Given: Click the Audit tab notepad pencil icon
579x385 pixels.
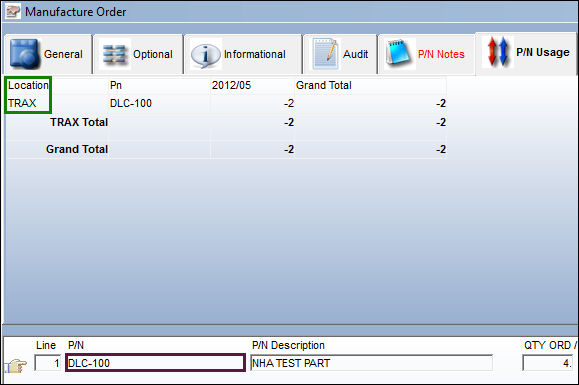Looking at the screenshot, I should pyautogui.click(x=325, y=54).
